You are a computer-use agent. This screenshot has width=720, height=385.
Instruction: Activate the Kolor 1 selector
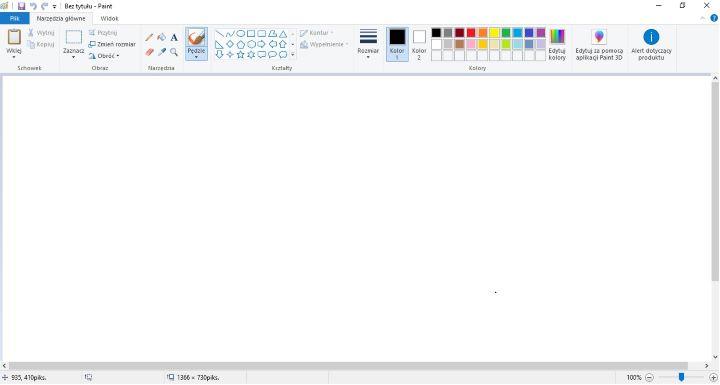[x=397, y=45]
